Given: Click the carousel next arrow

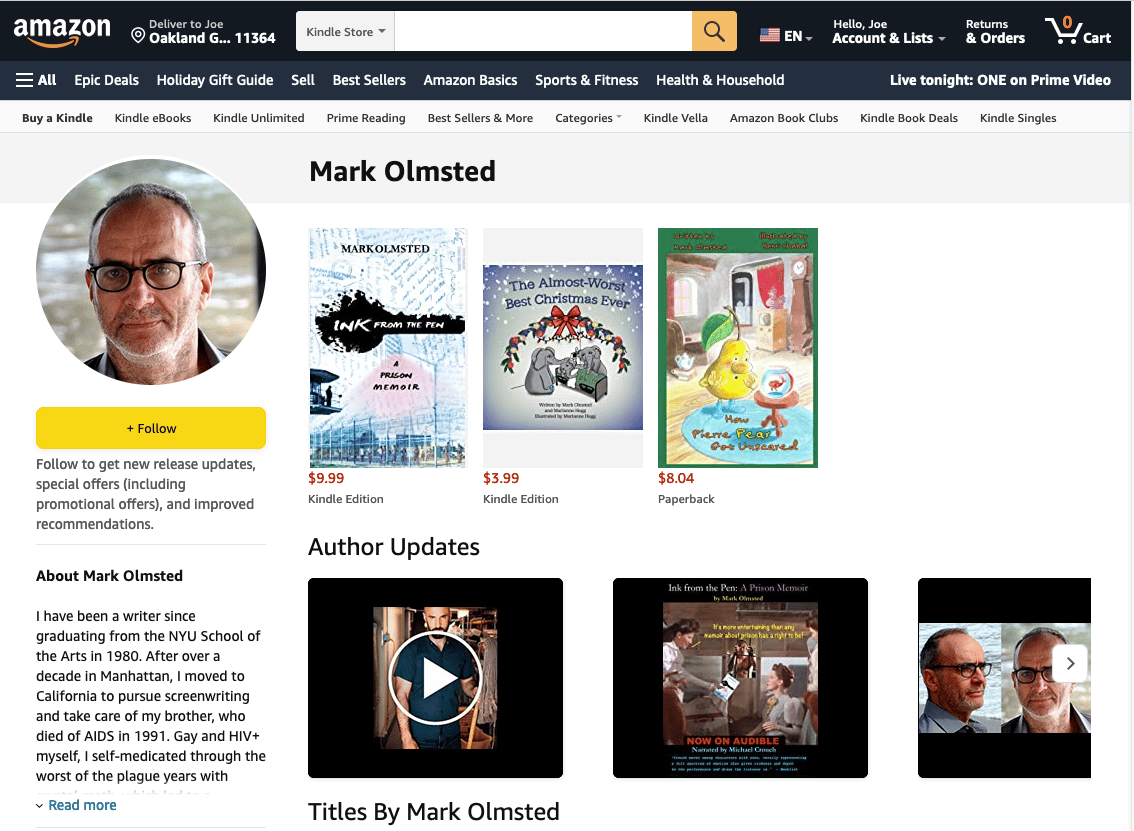Looking at the screenshot, I should point(1070,663).
